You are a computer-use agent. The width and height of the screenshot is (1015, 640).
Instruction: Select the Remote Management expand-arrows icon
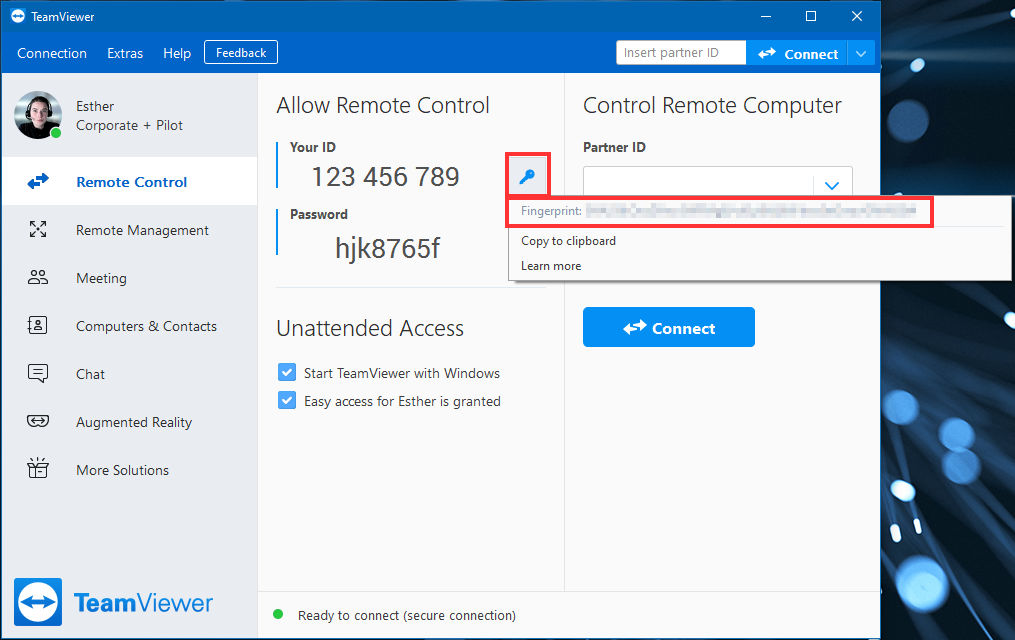[38, 229]
